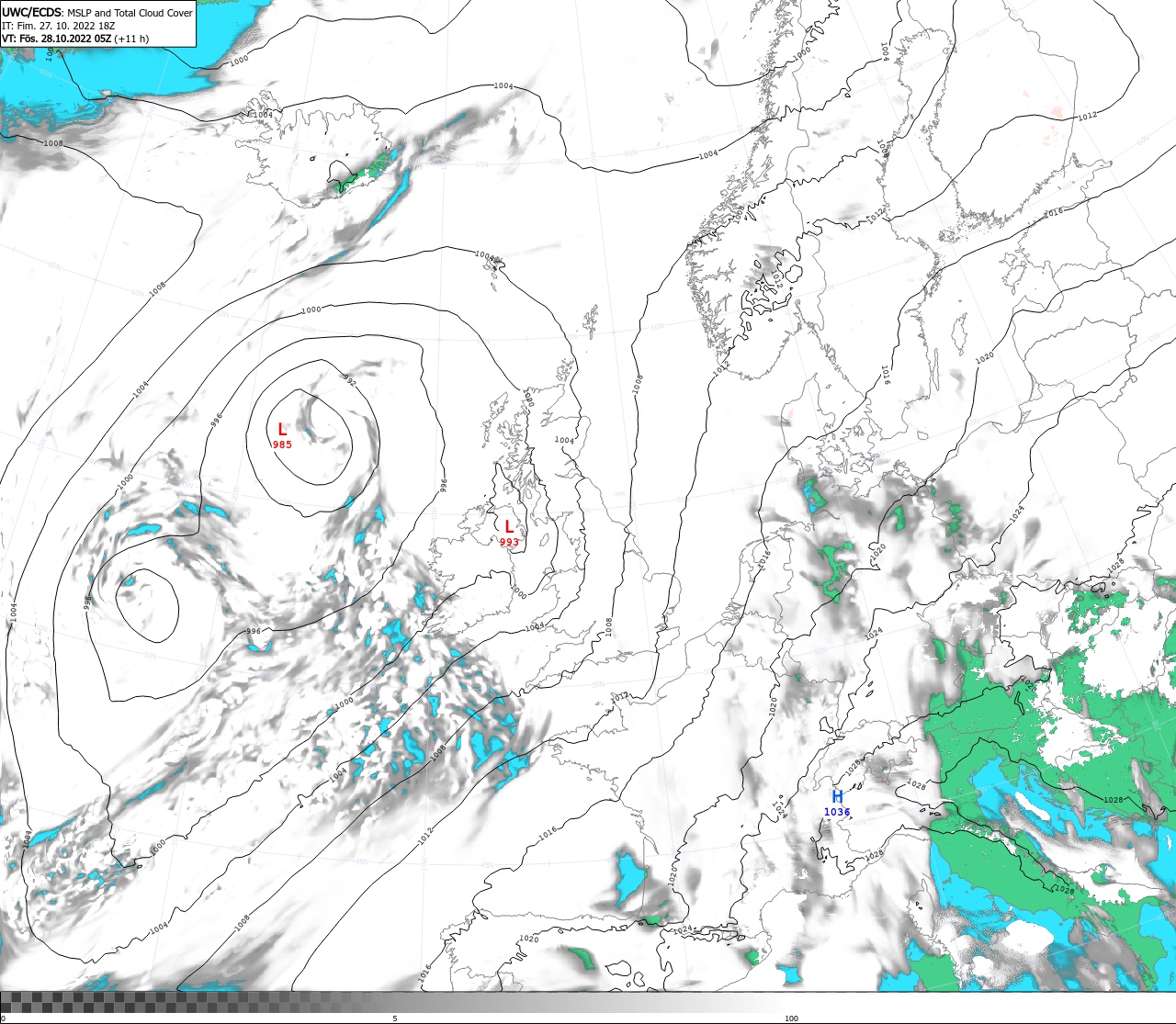Viewport: 1176px width, 1024px height.
Task: Click the 'UWC/ECDS: MSLP and Total Cloud Cover' title
Action: tap(97, 13)
